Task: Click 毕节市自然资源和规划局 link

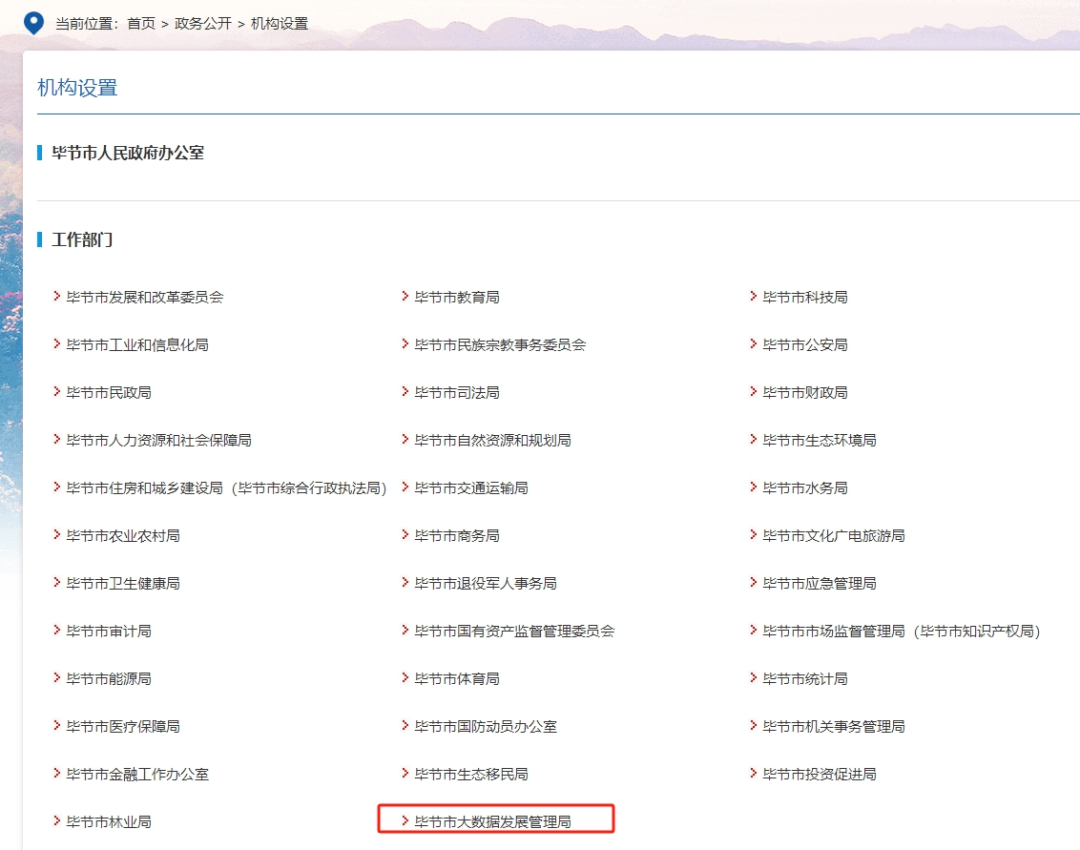Action: (493, 440)
